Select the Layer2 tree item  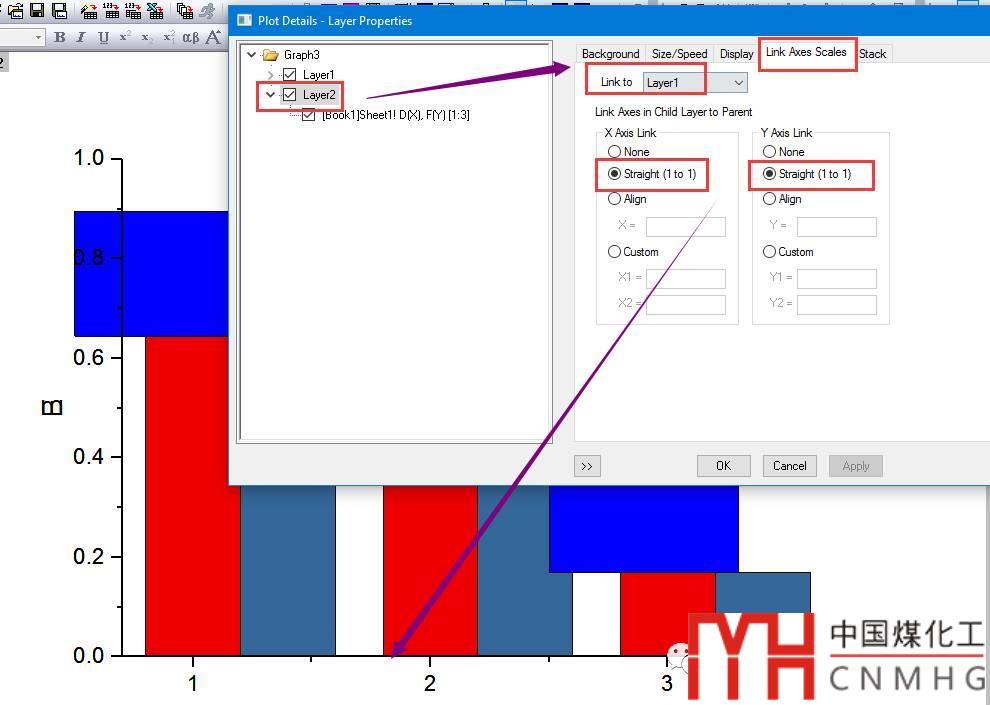(x=319, y=95)
